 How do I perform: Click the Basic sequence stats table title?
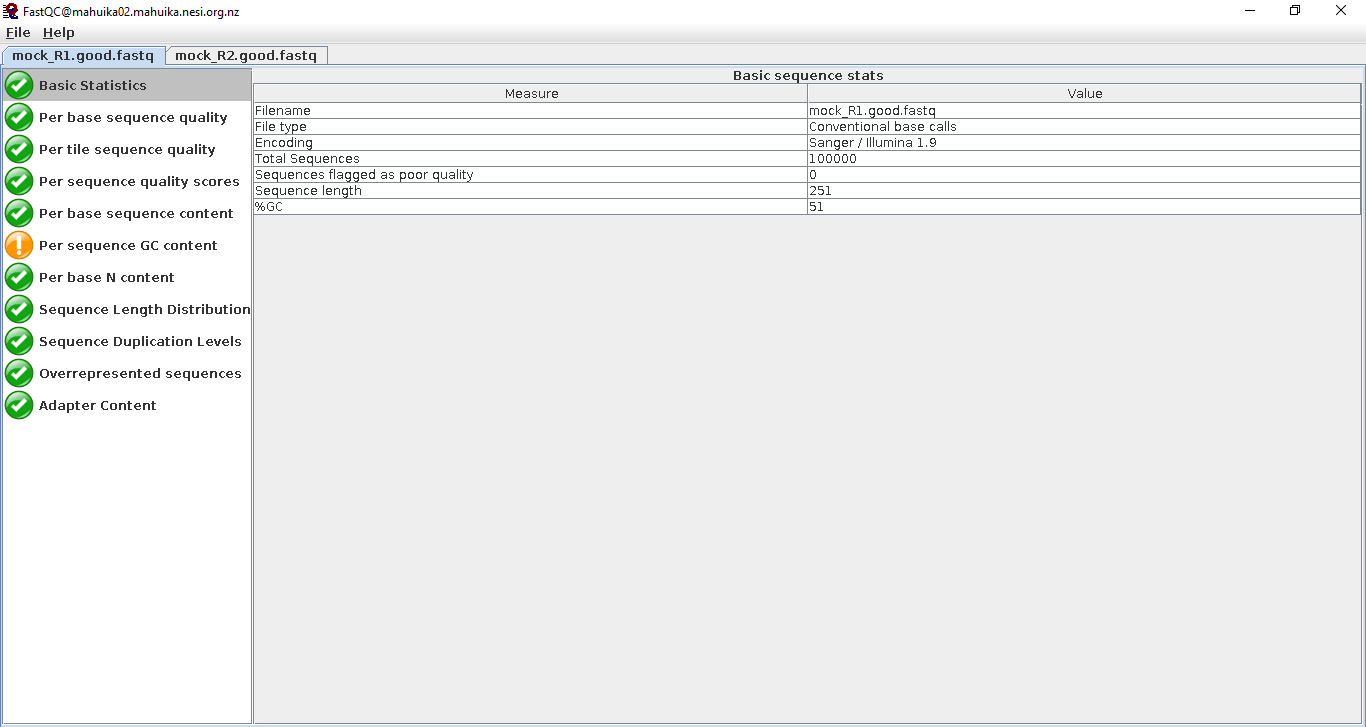(808, 75)
